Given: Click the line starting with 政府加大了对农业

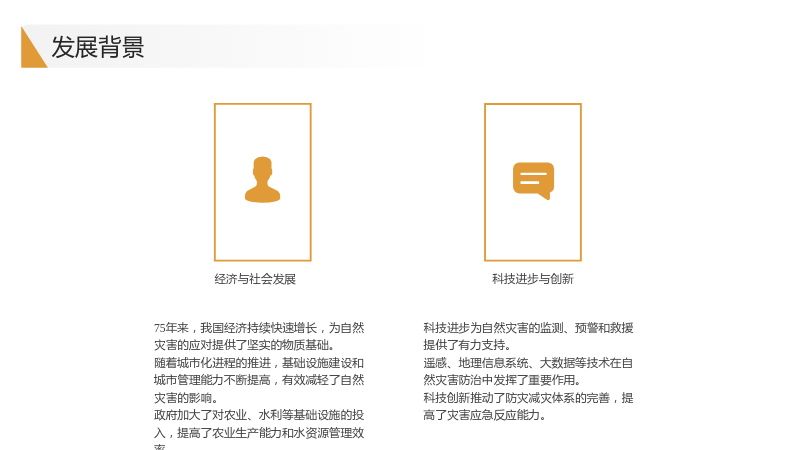Looking at the screenshot, I should point(259,415).
